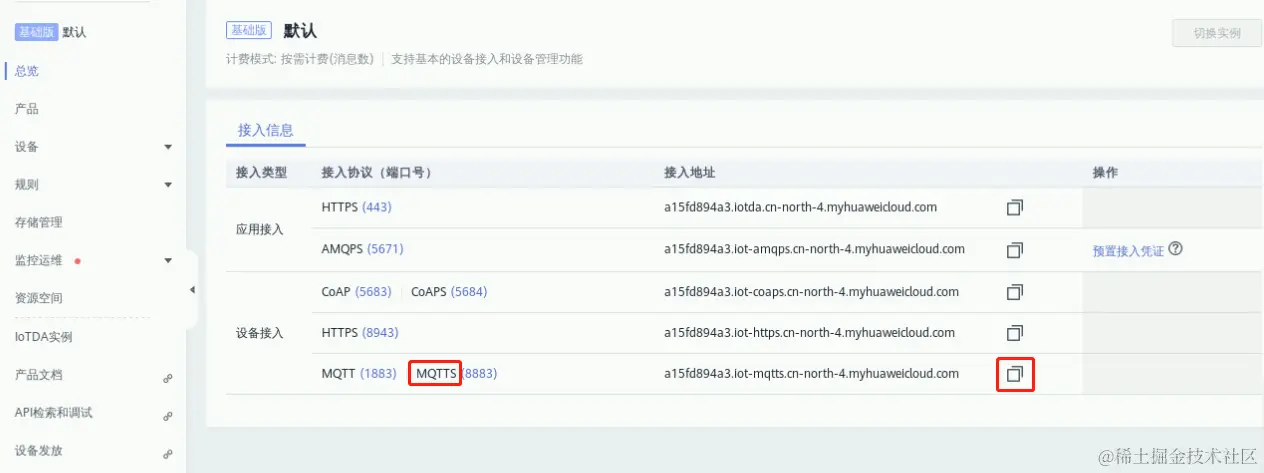Click the AMQPS (5671) protocol entry
The width and height of the screenshot is (1264, 473).
(362, 249)
